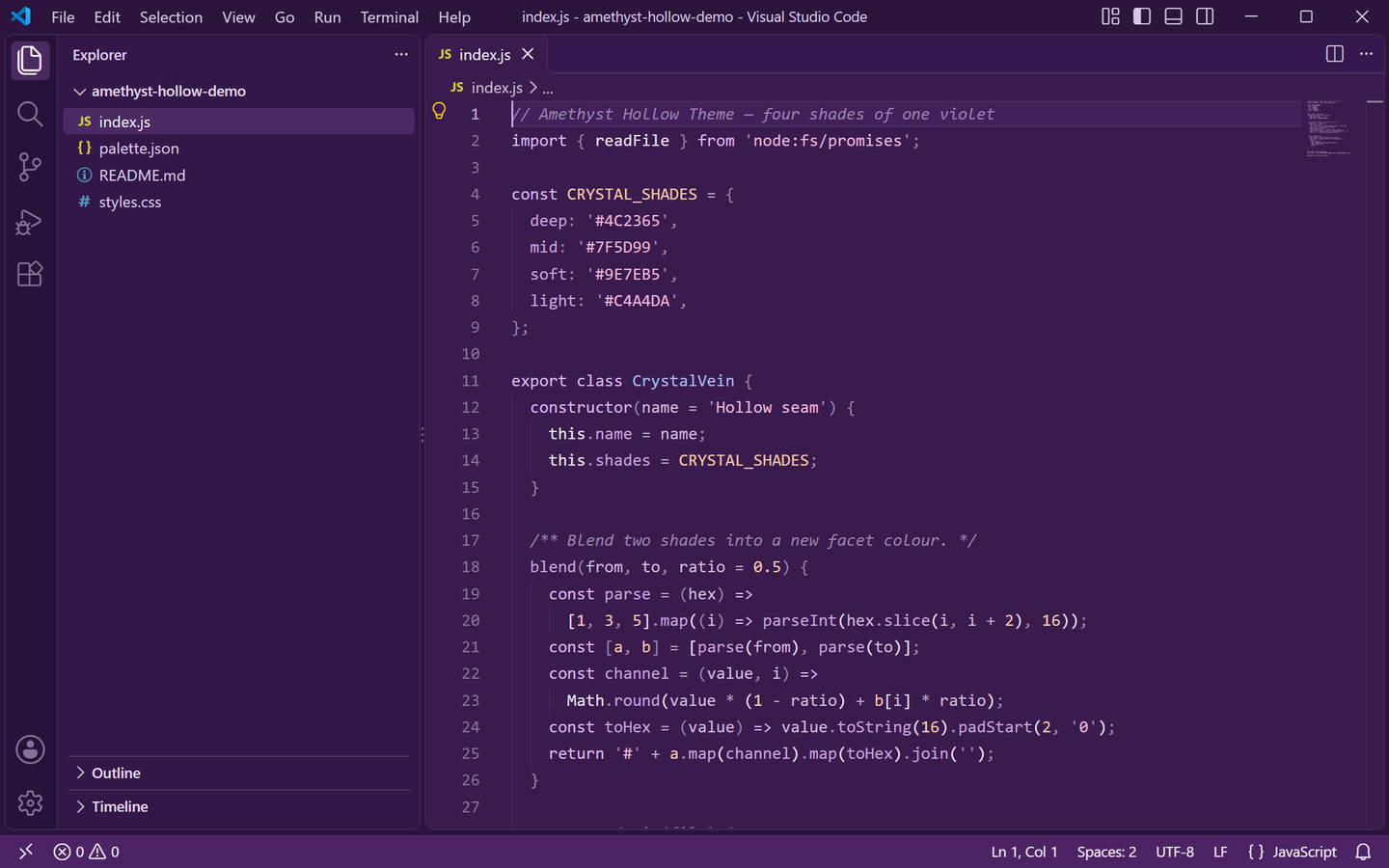
Task: Open the Explorer view in activity bar
Action: point(30,60)
